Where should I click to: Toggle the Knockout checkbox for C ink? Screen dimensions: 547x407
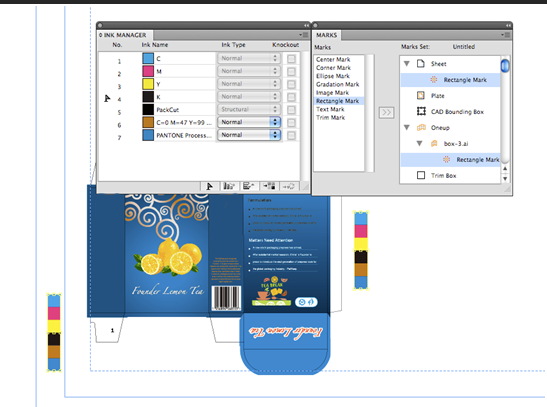pyautogui.click(x=291, y=59)
